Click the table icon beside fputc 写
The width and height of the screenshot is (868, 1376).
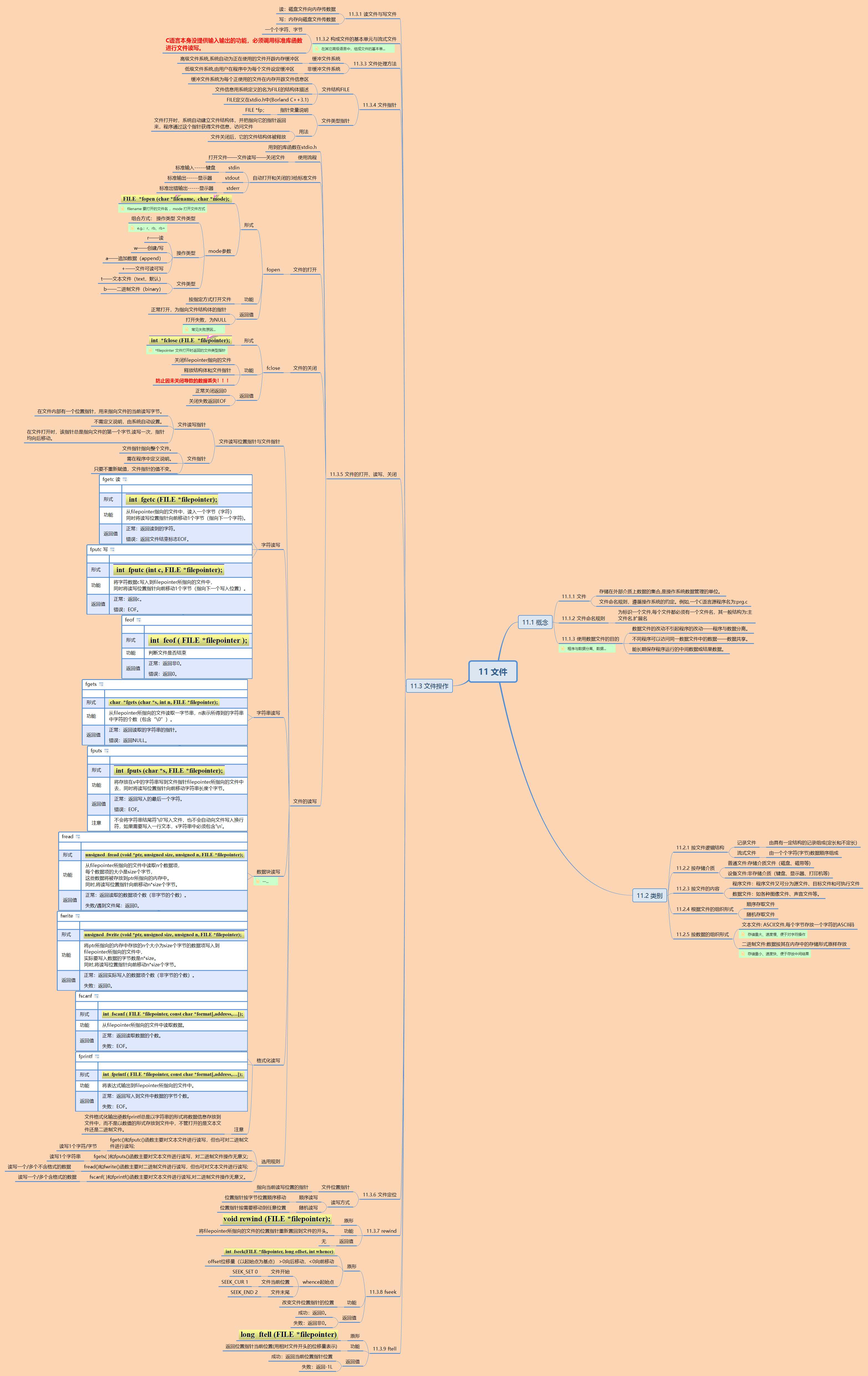pos(113,550)
